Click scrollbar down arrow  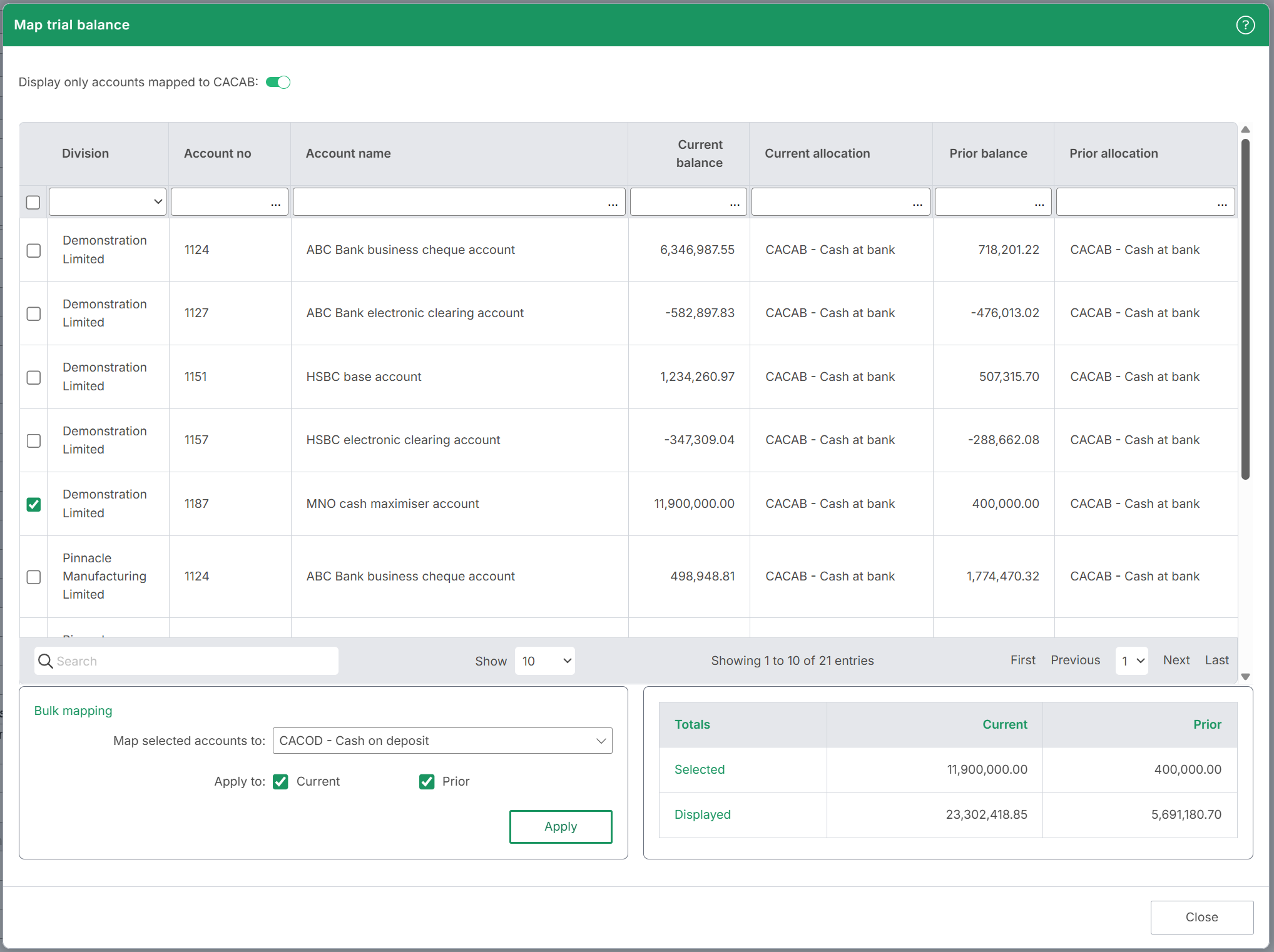(1245, 676)
